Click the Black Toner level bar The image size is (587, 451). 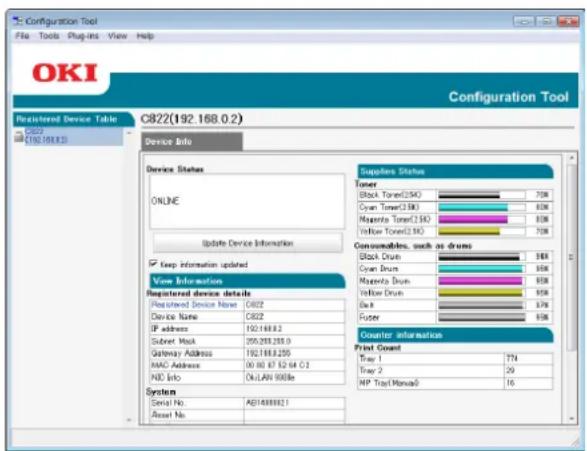[x=481, y=195]
